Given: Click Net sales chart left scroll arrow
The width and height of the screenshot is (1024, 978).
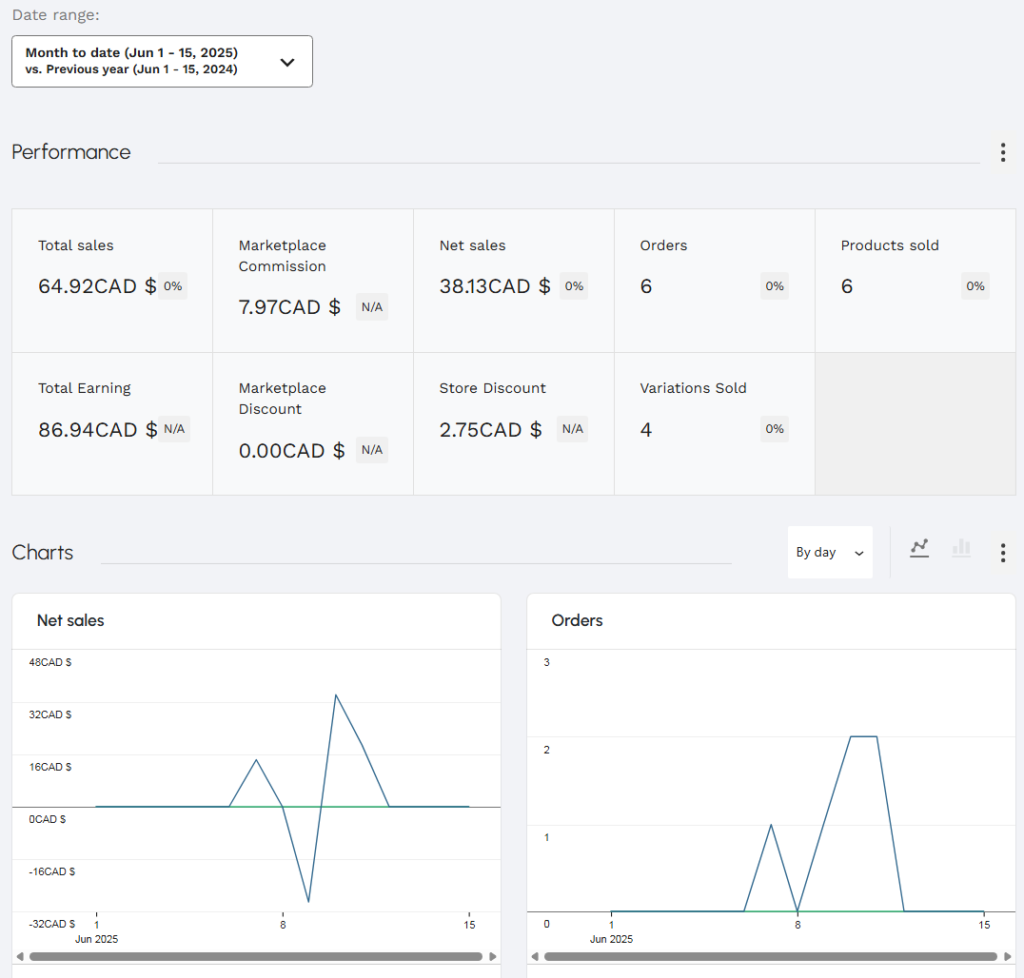Looking at the screenshot, I should tap(19, 957).
